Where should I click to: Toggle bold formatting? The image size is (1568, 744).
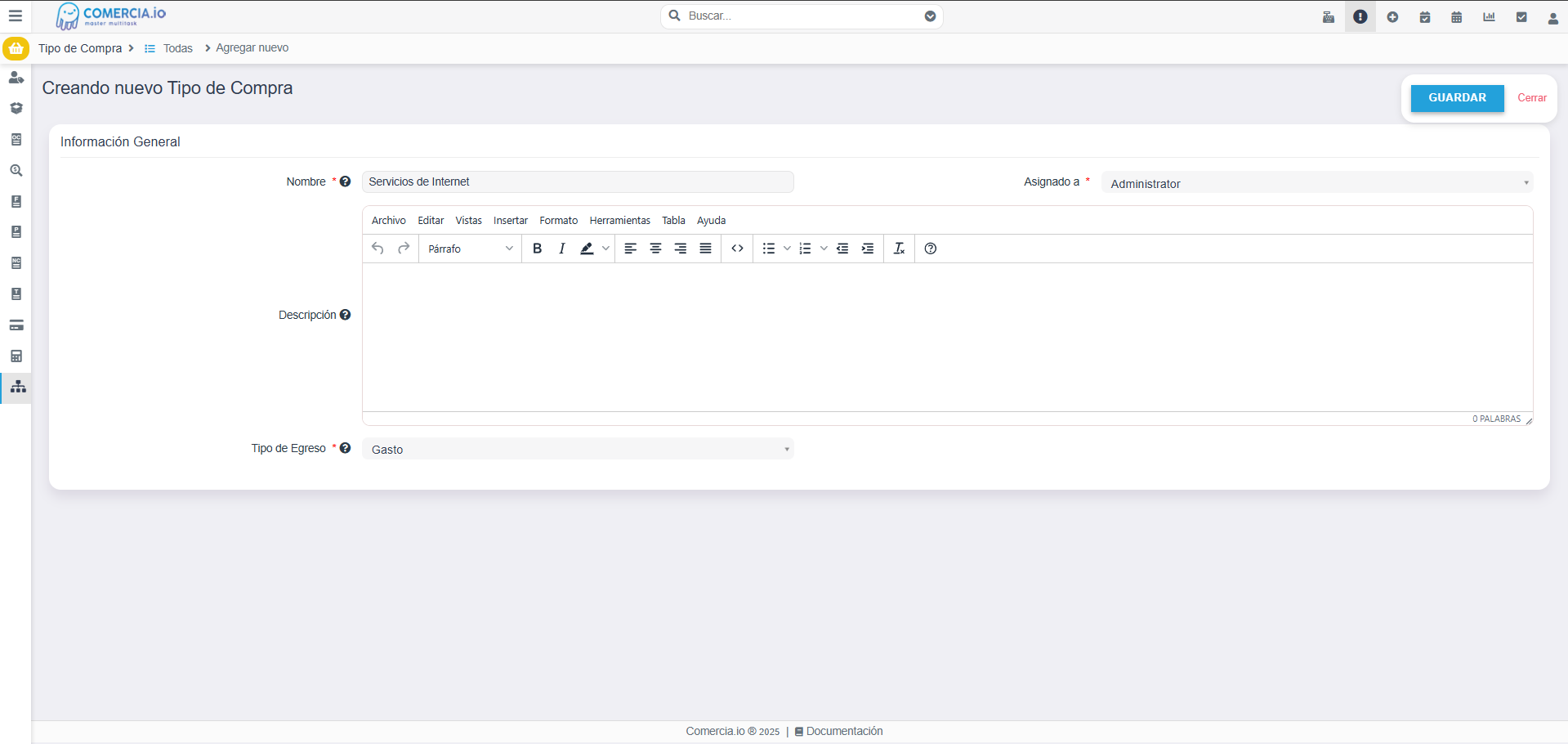click(537, 249)
